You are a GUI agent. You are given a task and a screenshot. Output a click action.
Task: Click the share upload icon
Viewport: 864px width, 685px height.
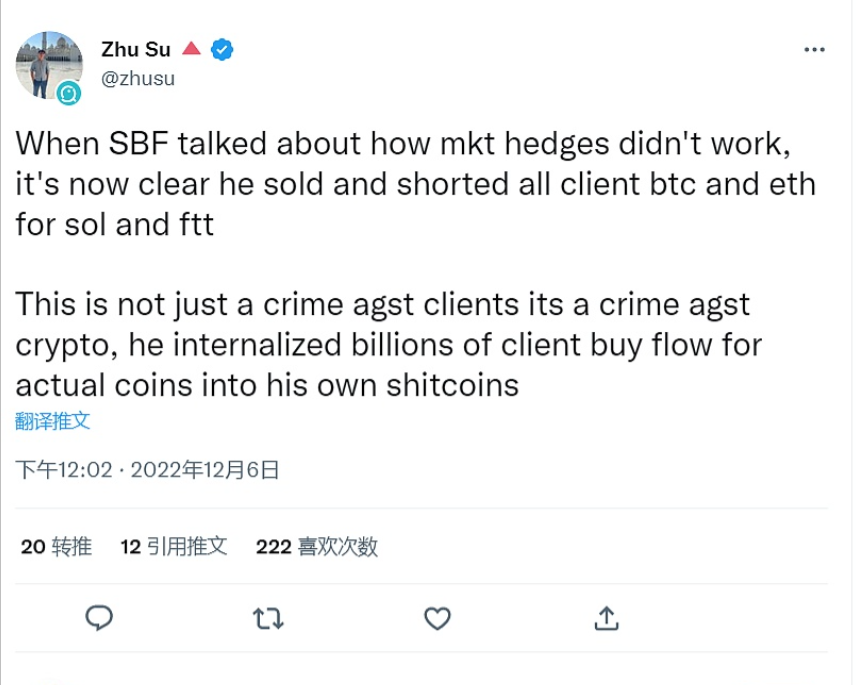pos(606,619)
